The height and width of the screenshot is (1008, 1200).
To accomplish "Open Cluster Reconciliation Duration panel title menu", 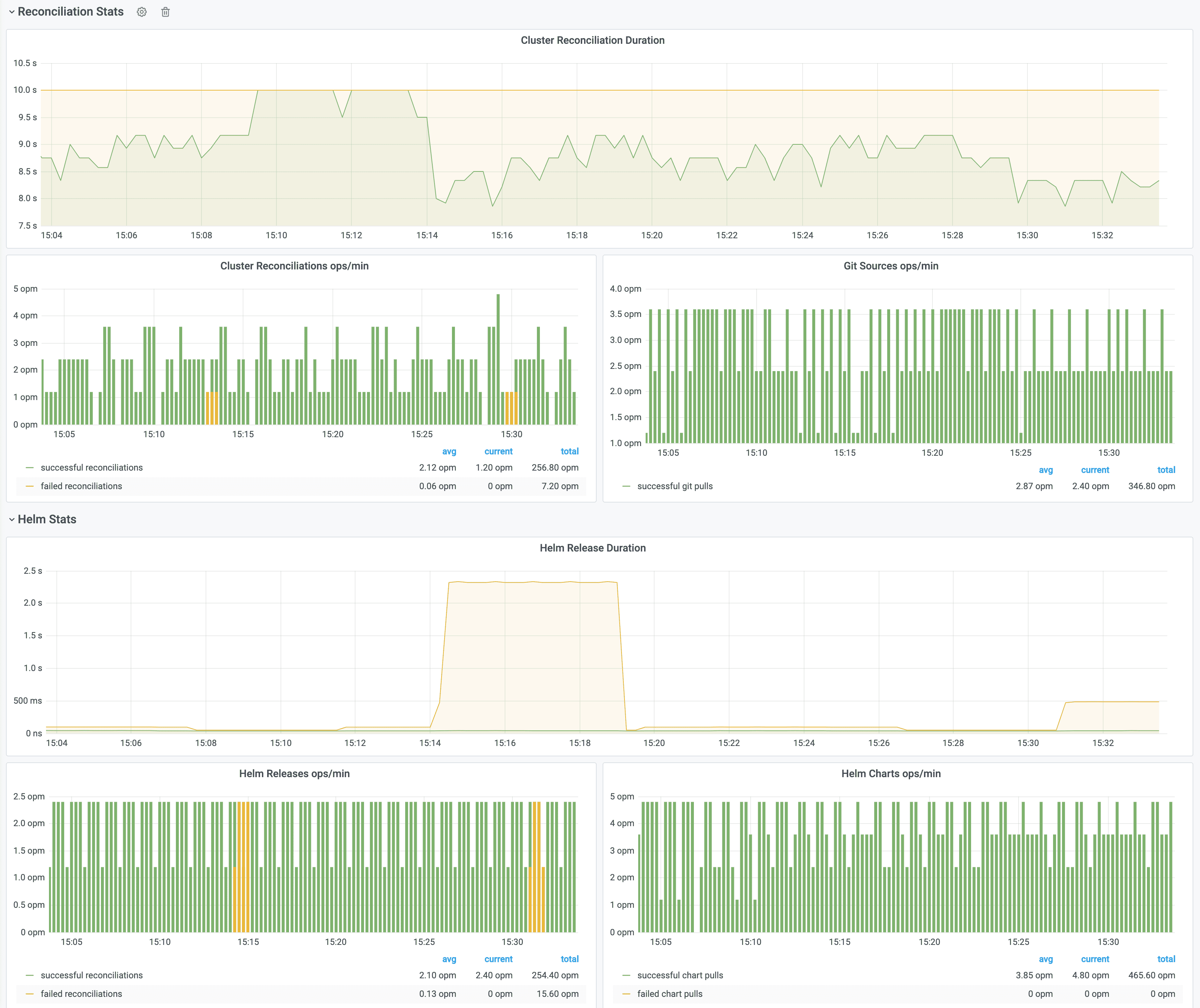I will point(592,40).
